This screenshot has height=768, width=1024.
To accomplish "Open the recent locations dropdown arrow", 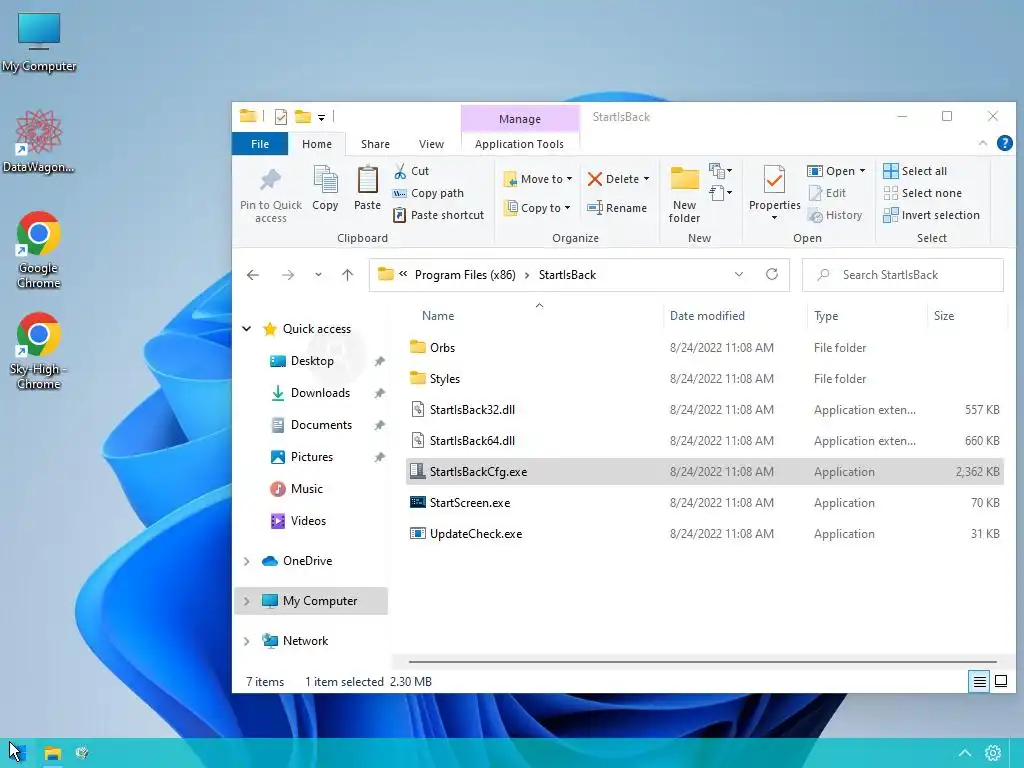I will pyautogui.click(x=318, y=275).
